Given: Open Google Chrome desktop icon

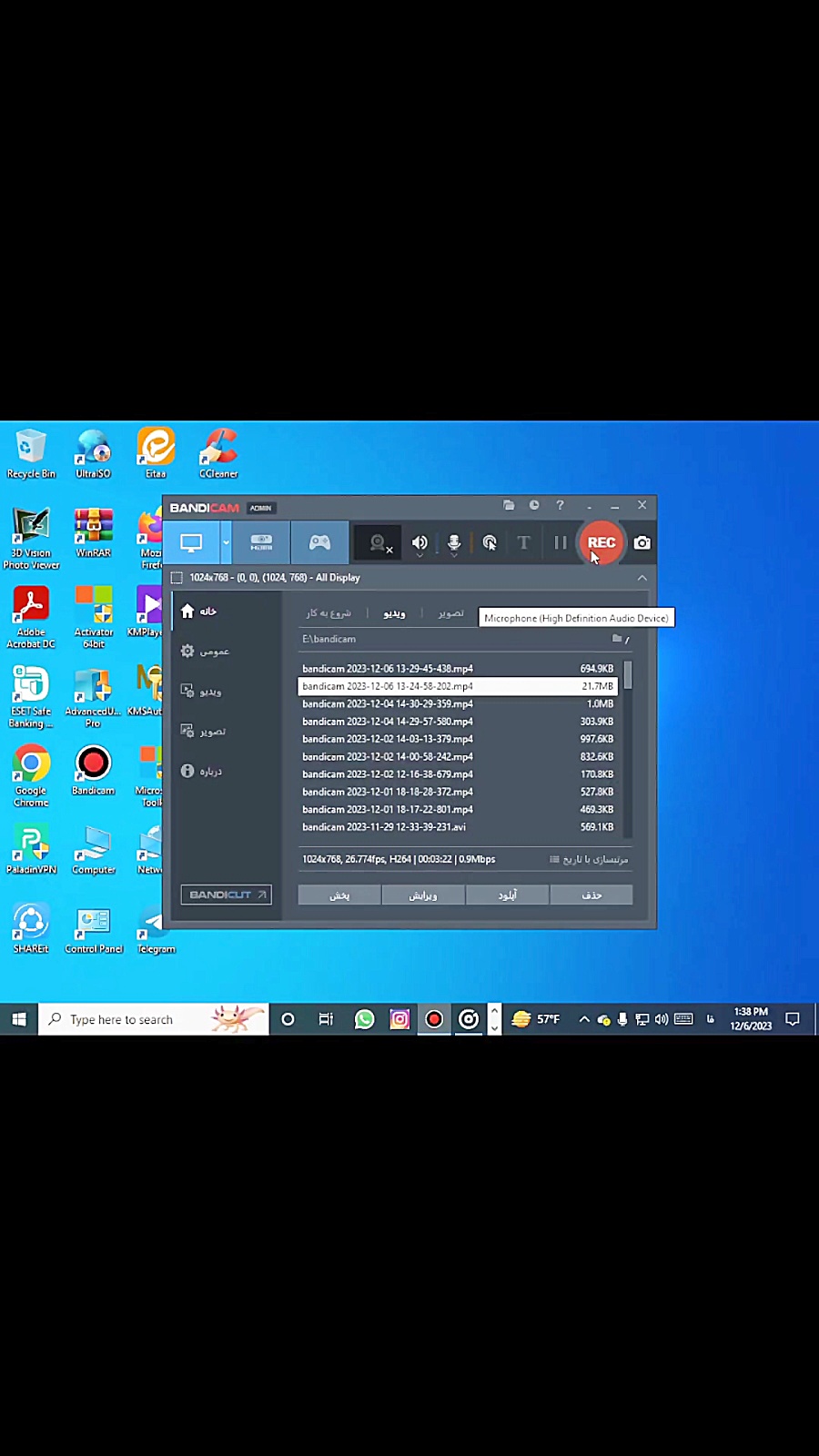Looking at the screenshot, I should point(31,776).
